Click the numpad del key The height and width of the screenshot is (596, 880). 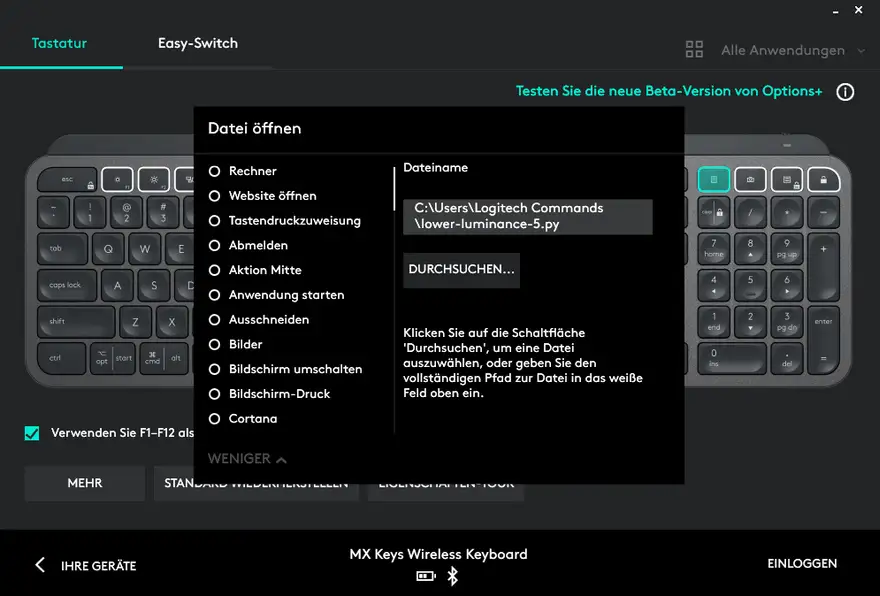click(x=787, y=357)
